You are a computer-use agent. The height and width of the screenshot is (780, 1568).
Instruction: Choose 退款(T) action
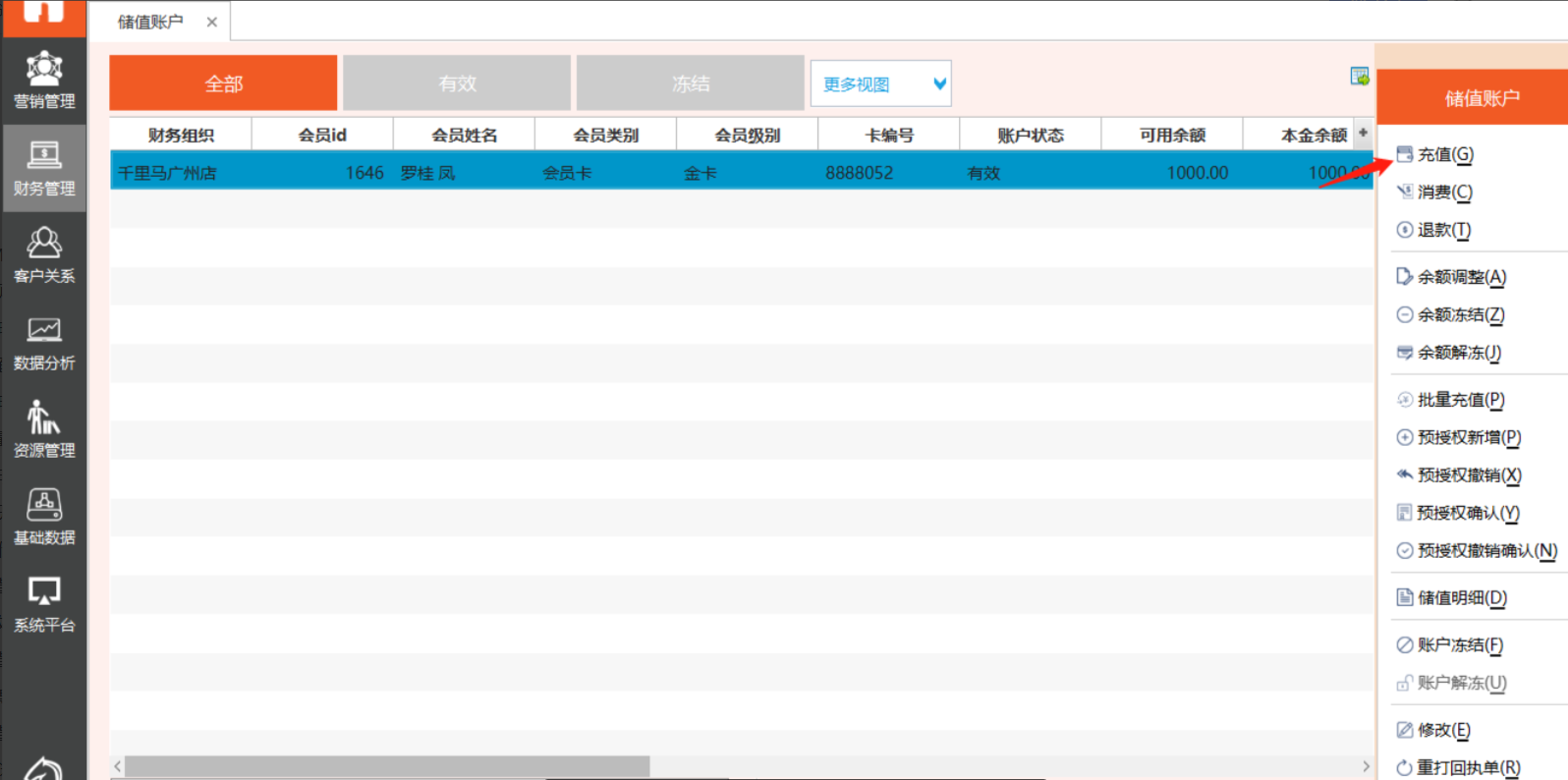coord(1443,230)
